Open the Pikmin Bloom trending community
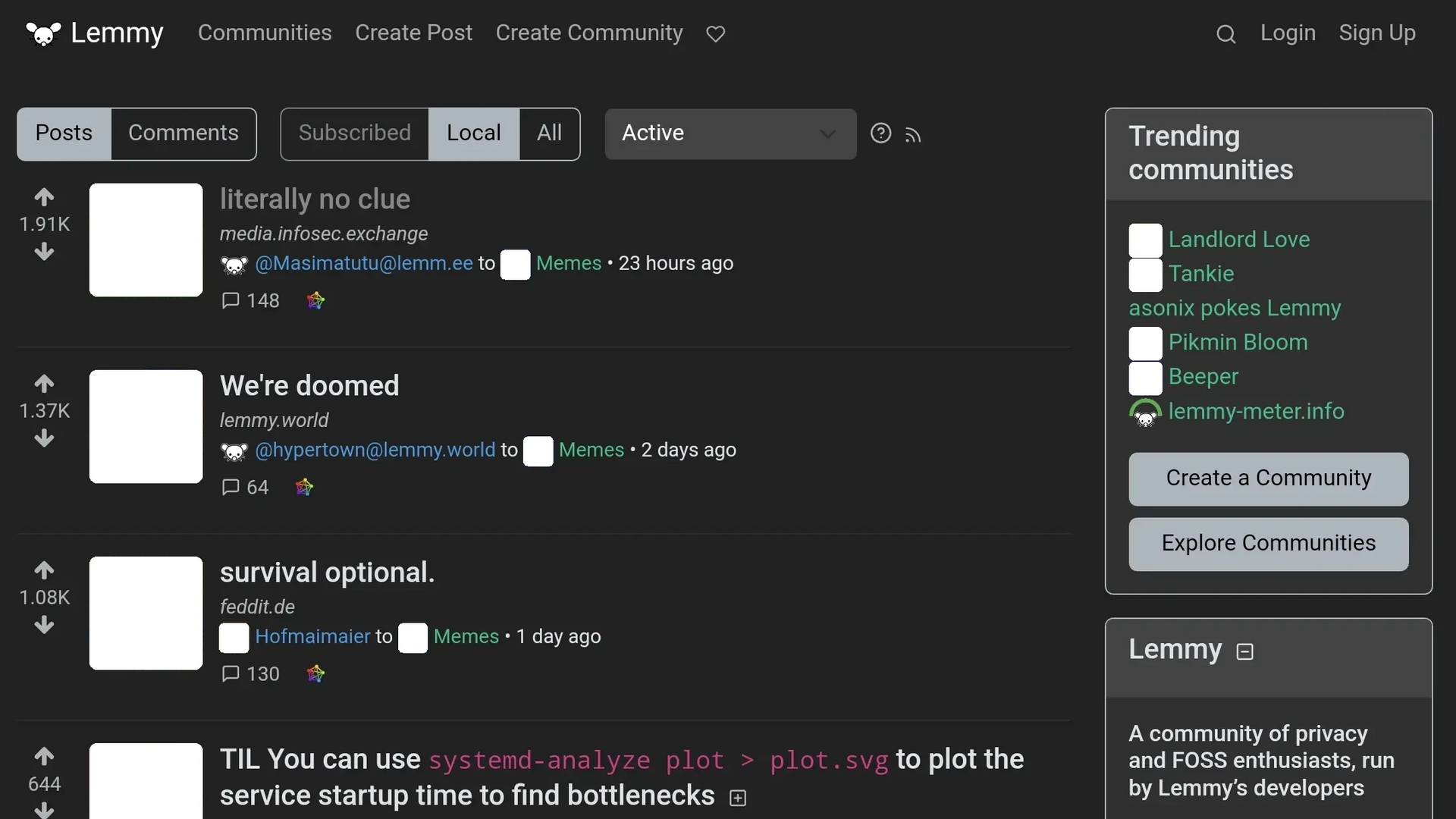This screenshot has width=1456, height=819. (x=1238, y=343)
